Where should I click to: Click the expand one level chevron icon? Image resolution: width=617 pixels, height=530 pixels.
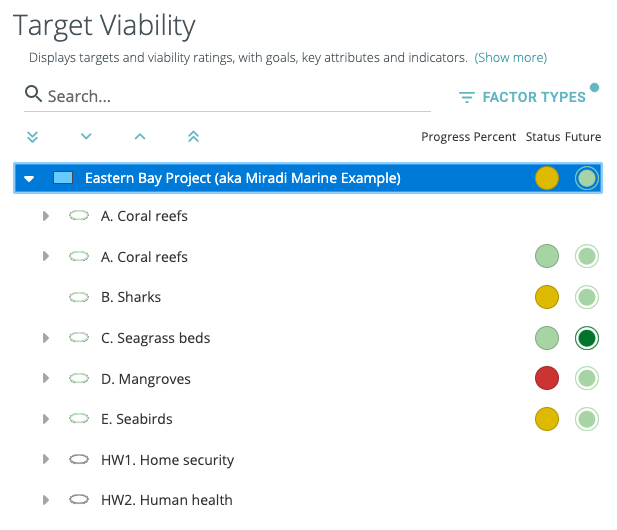(x=86, y=136)
